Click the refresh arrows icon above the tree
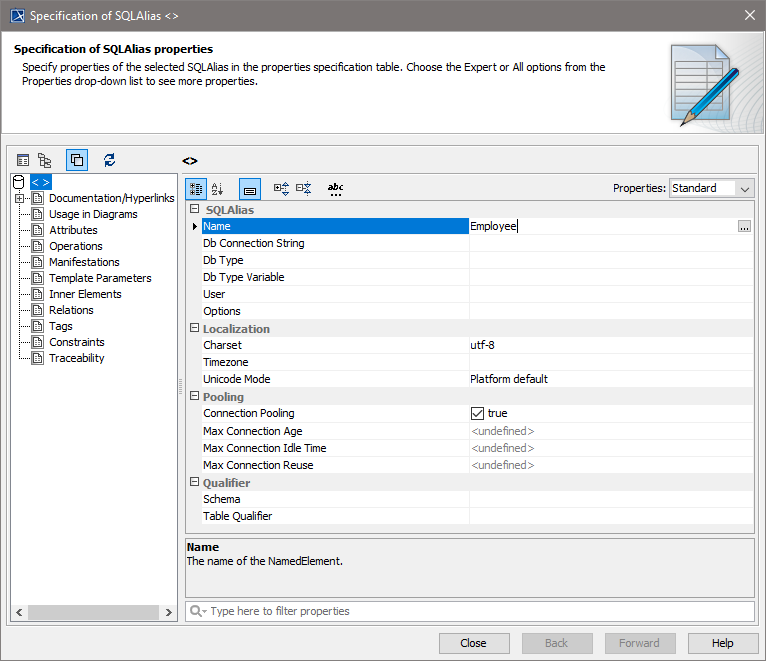766x661 pixels. tap(109, 160)
